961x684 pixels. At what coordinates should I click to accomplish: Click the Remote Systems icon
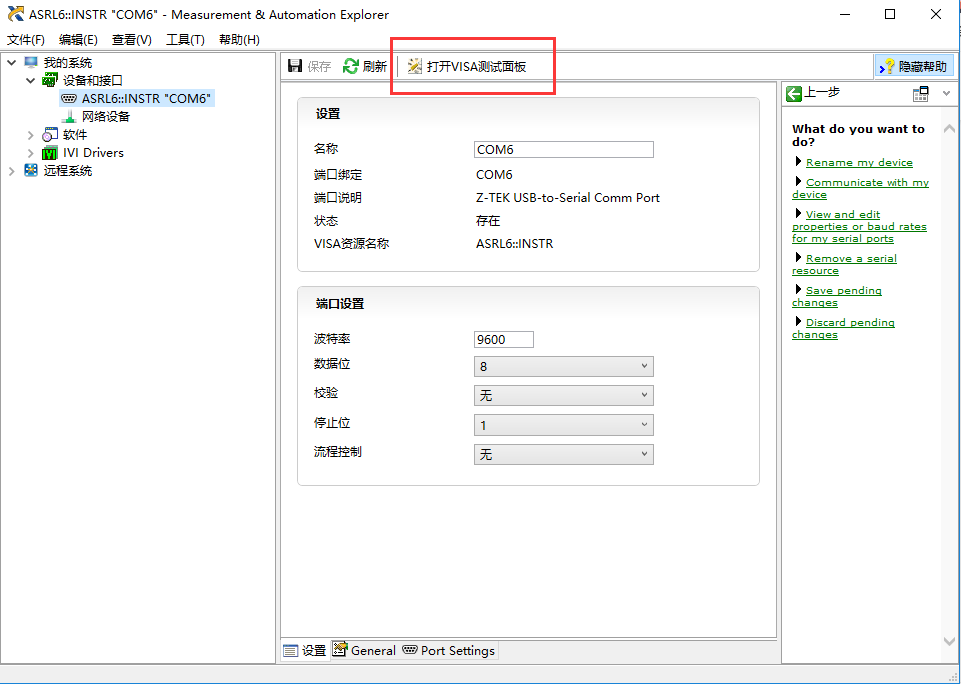tap(31, 170)
